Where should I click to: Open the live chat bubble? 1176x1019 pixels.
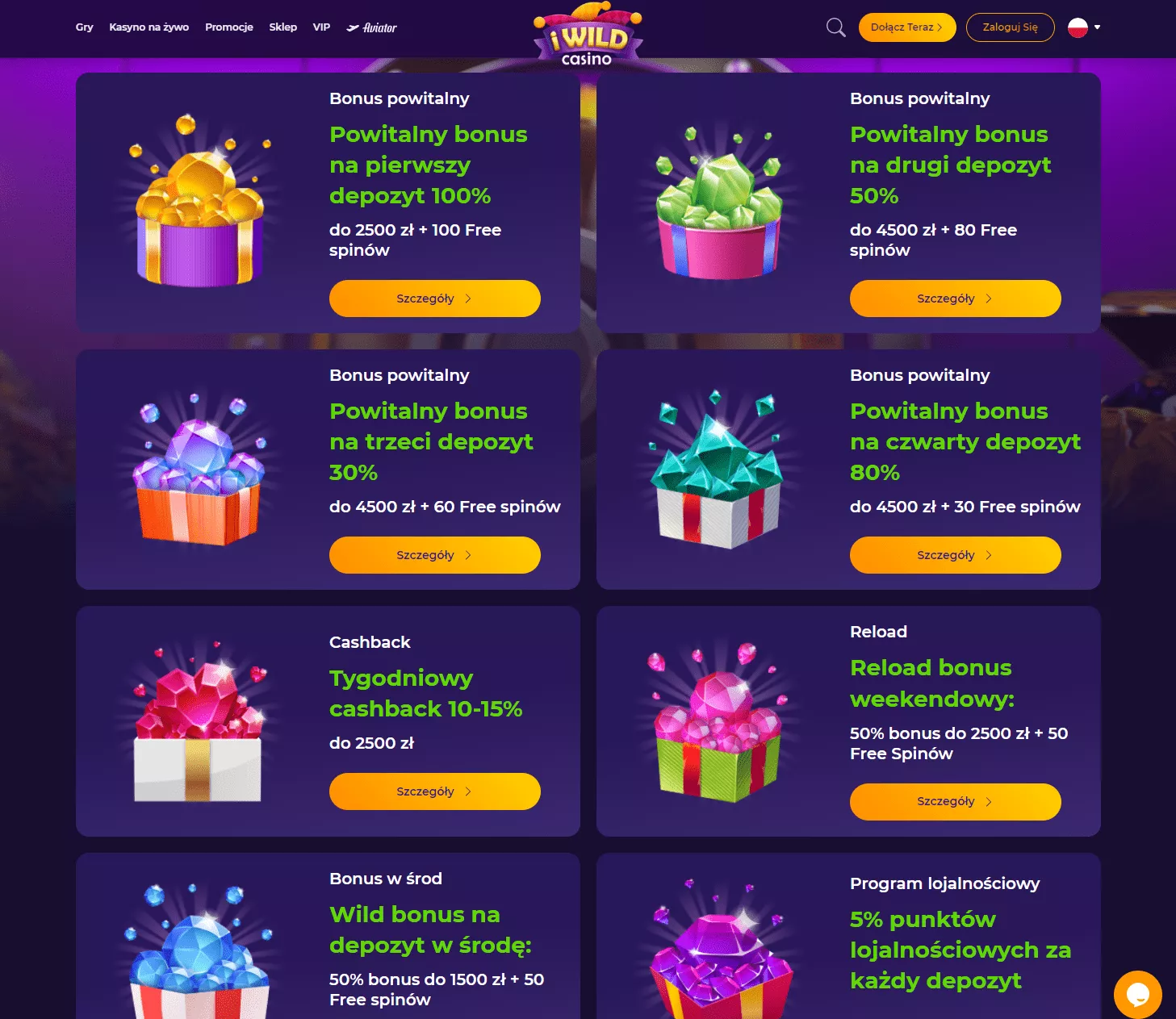click(1137, 994)
